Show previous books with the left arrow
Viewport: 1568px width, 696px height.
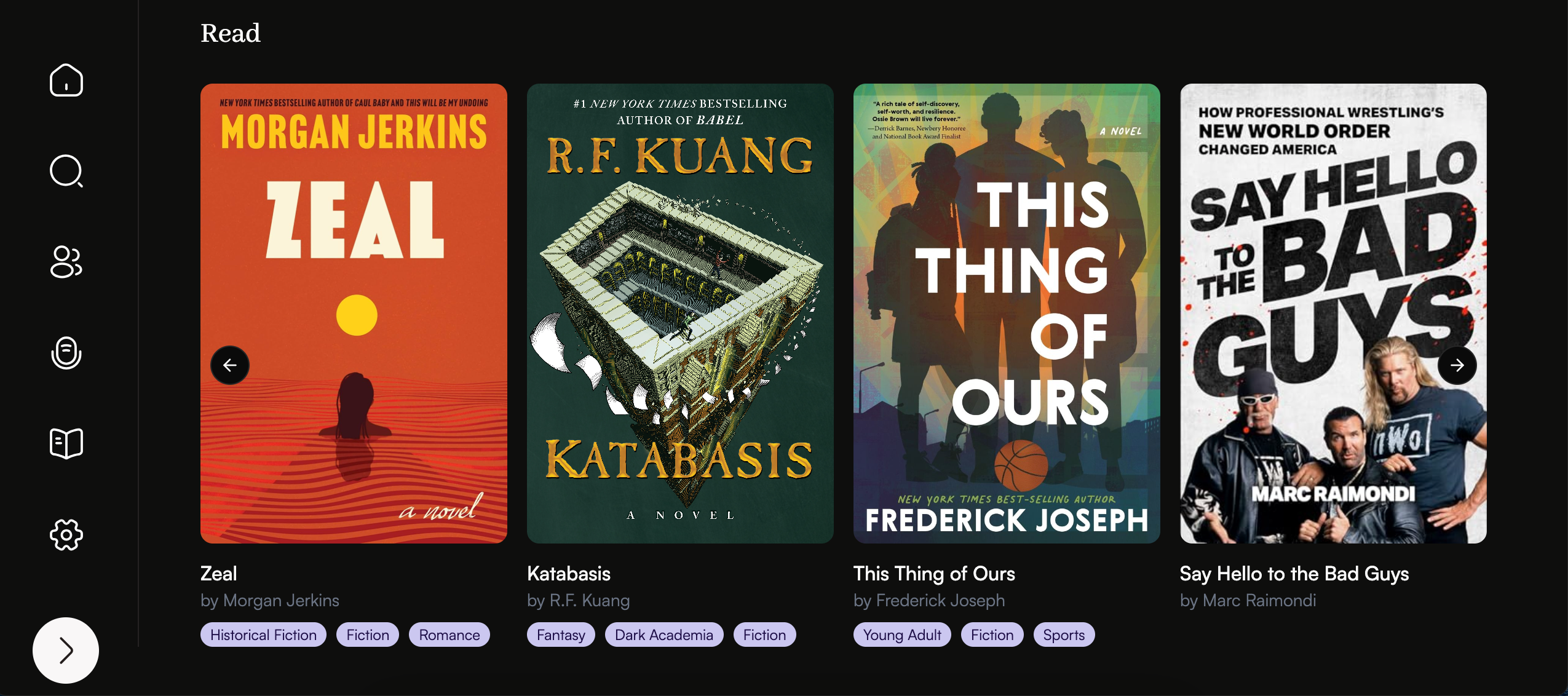pyautogui.click(x=230, y=365)
